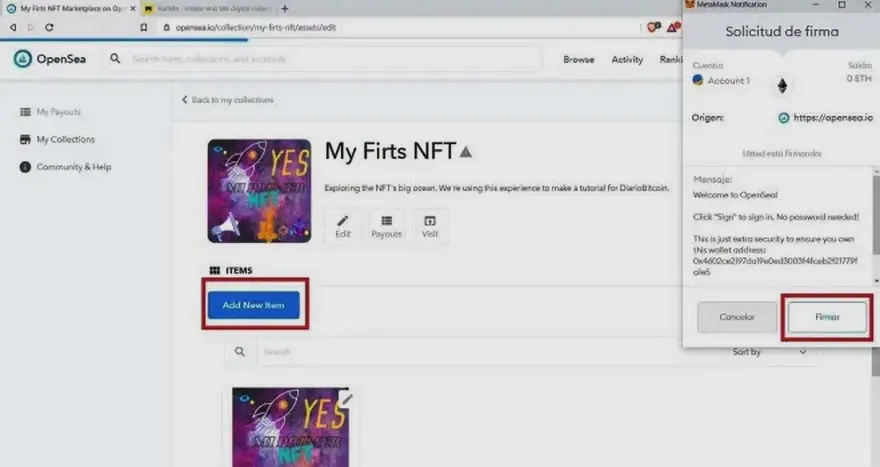The image size is (880, 467).
Task: Click the My Firts NFT collection cover image
Action: coord(259,191)
